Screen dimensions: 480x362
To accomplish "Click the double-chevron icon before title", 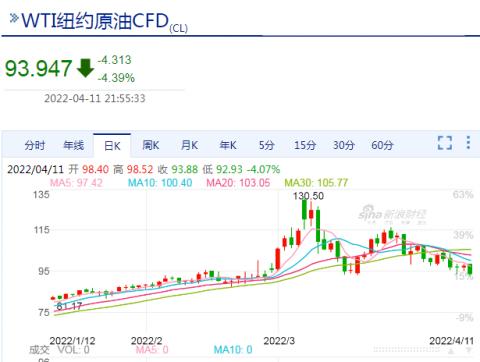I will [x=14, y=18].
